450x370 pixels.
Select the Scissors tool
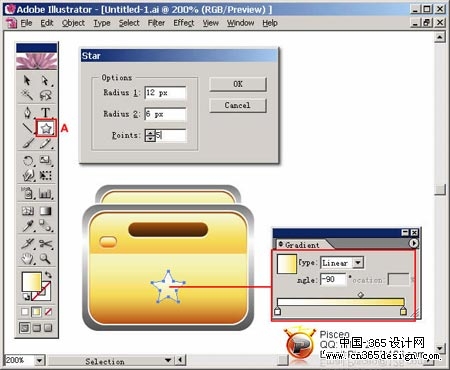[x=46, y=244]
